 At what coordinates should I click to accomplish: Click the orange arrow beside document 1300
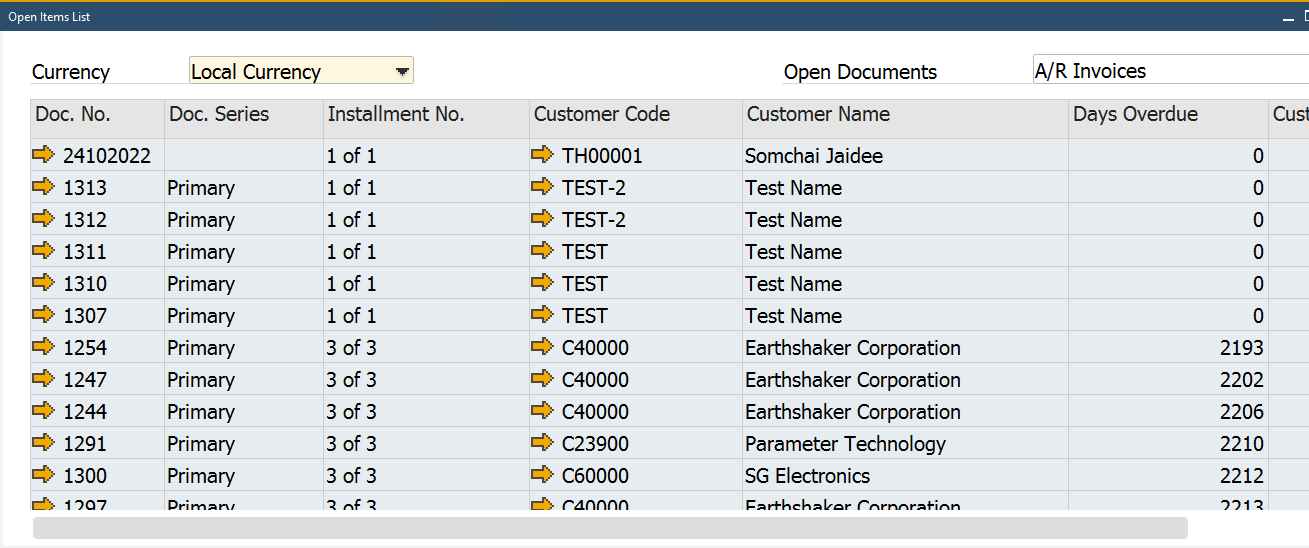click(x=44, y=475)
